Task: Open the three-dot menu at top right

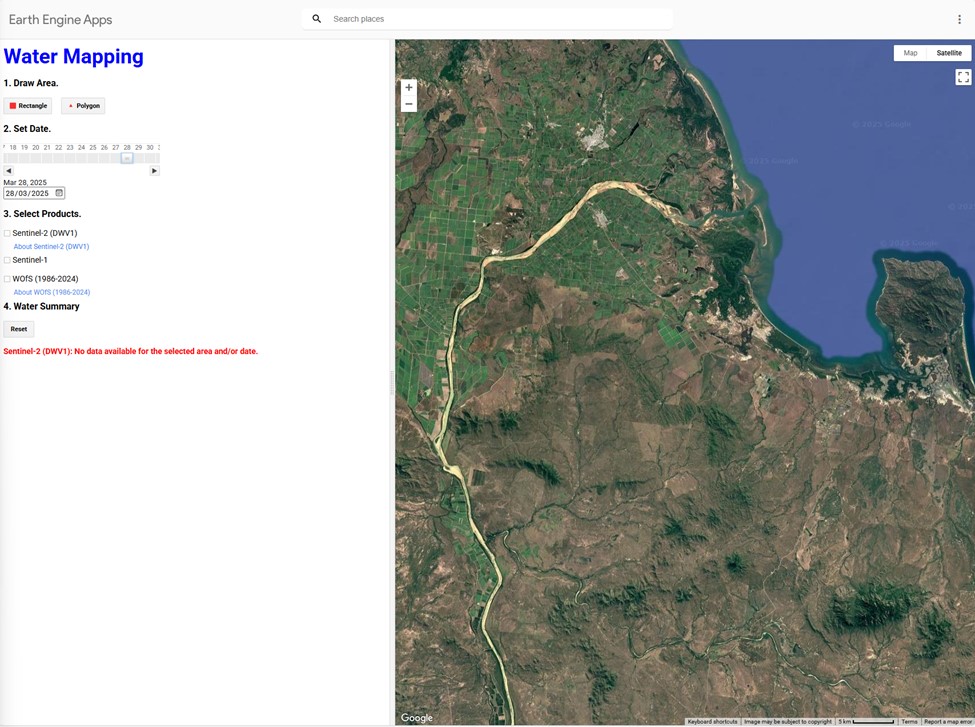Action: pyautogui.click(x=959, y=19)
